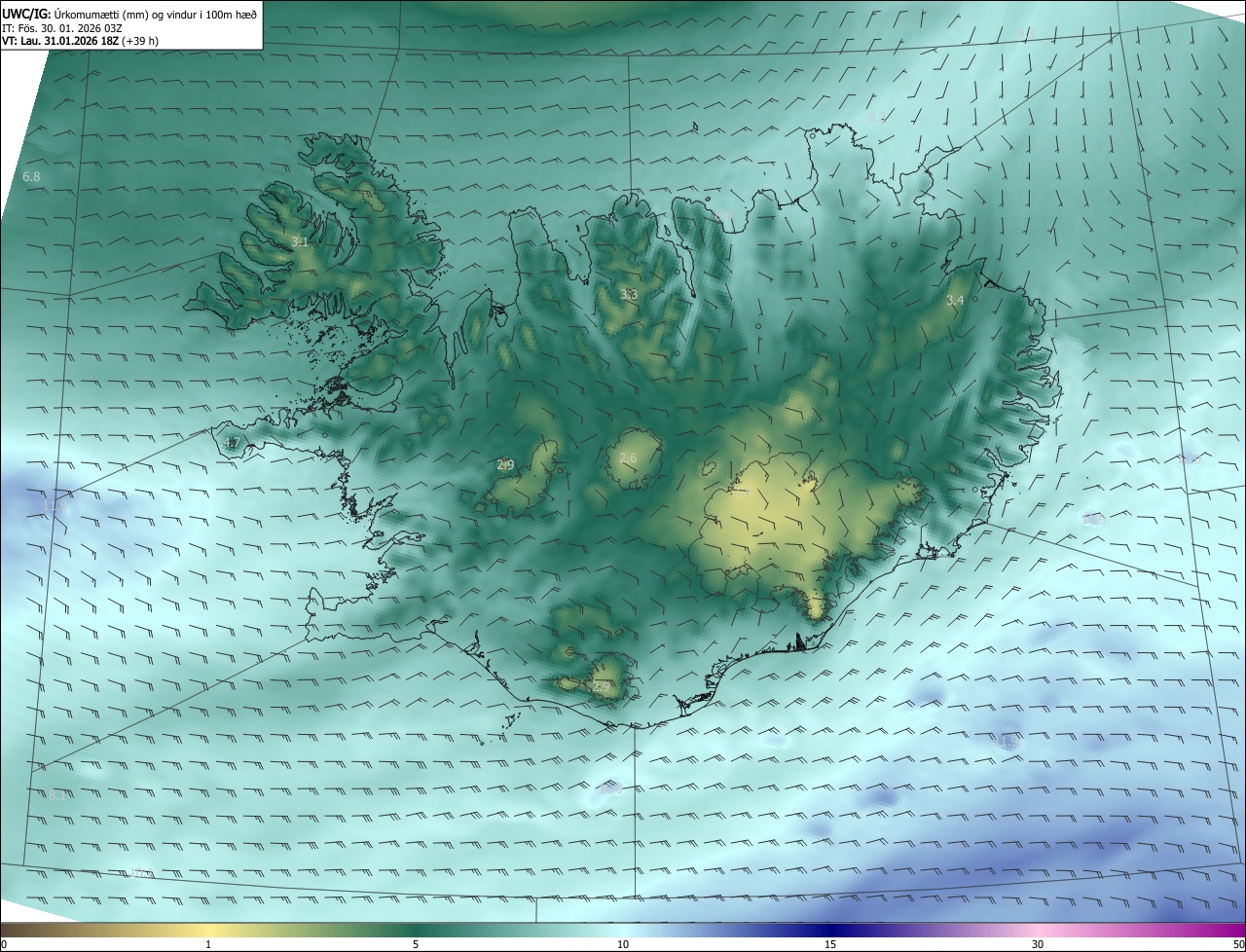Click the 8.1 value label in the southwest sea
The width and height of the screenshot is (1246, 952).
point(56,795)
